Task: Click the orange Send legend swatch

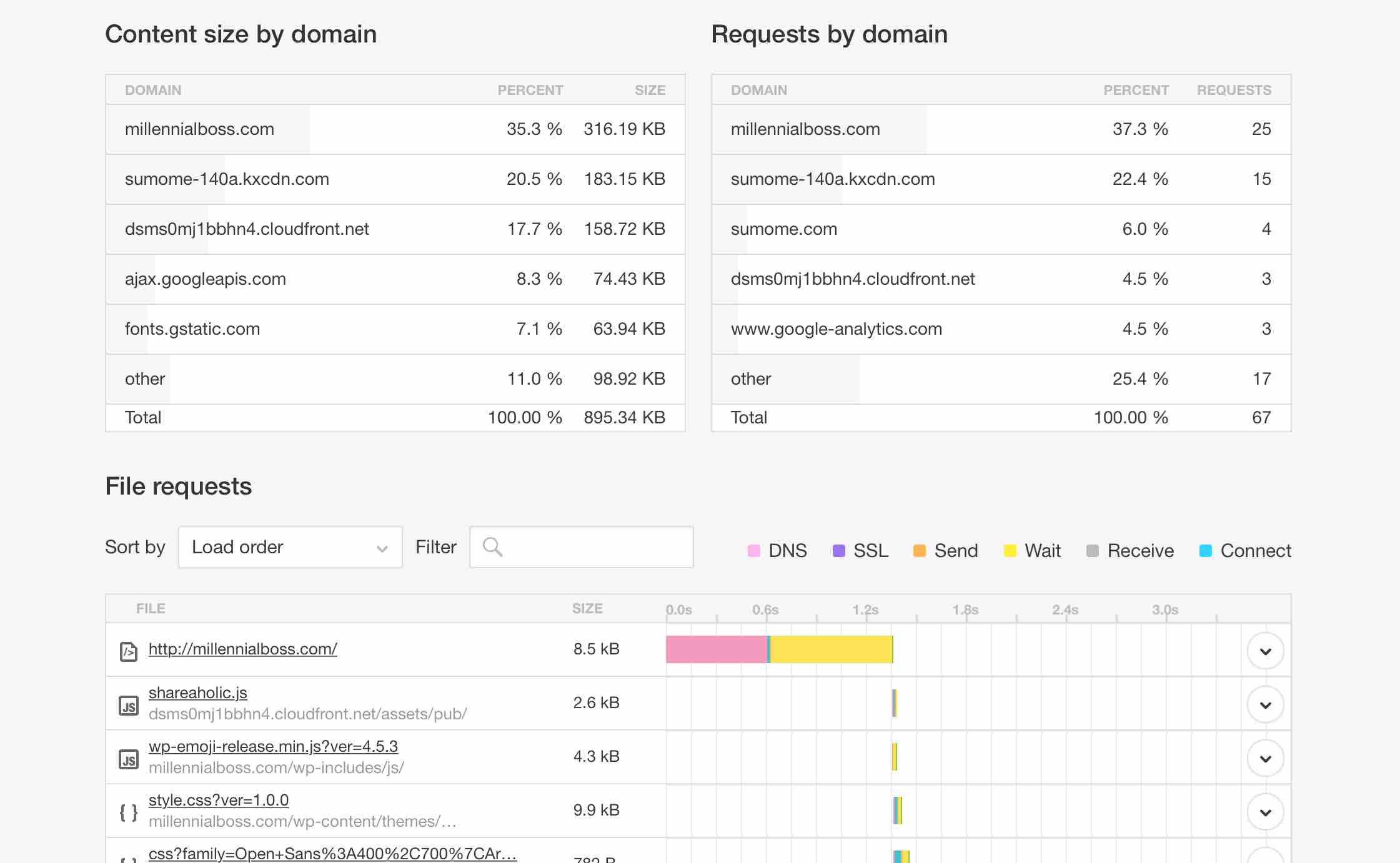Action: click(920, 551)
